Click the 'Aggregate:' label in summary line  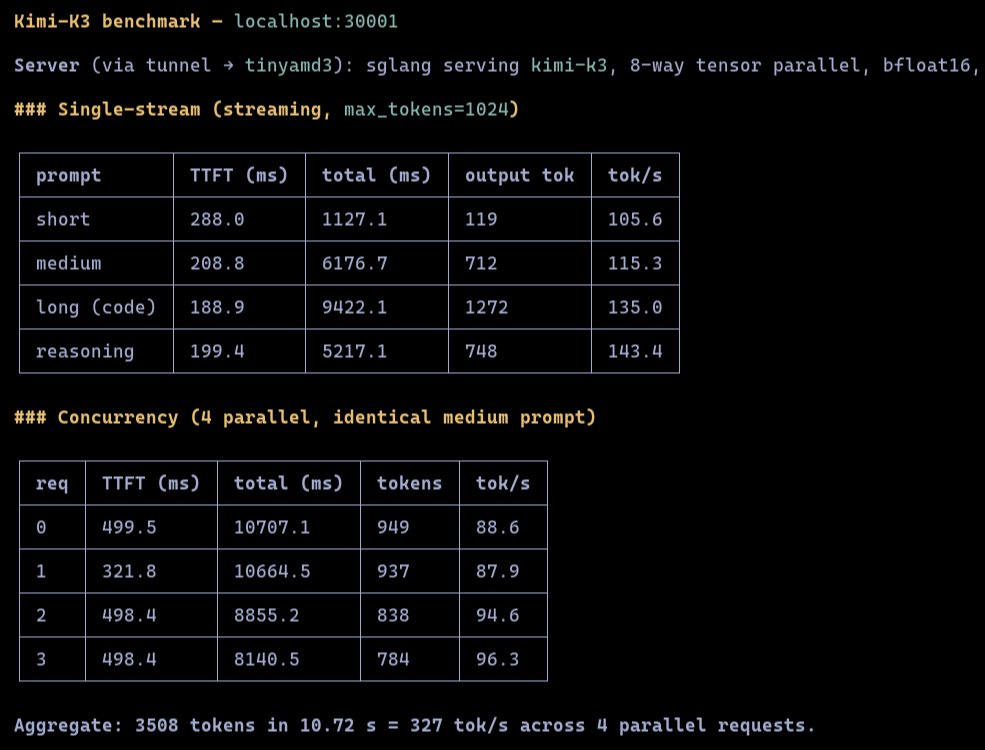tap(68, 726)
